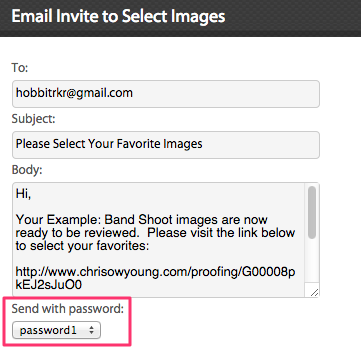
Task: Click the 'To:' field label
Action: click(20, 68)
